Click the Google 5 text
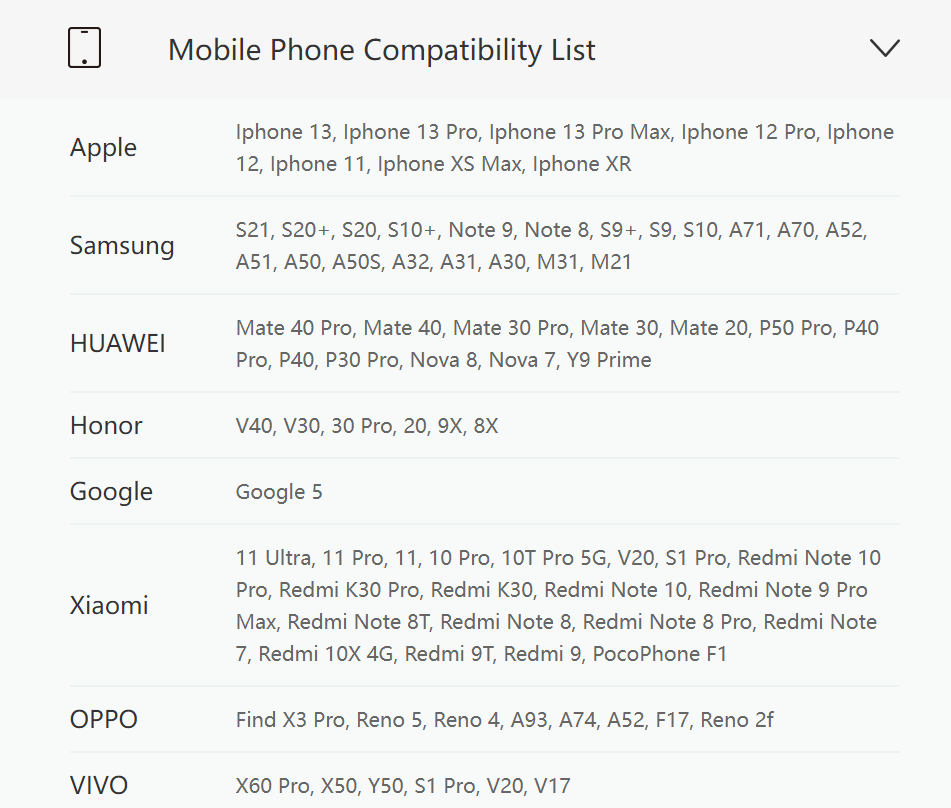 (x=279, y=492)
